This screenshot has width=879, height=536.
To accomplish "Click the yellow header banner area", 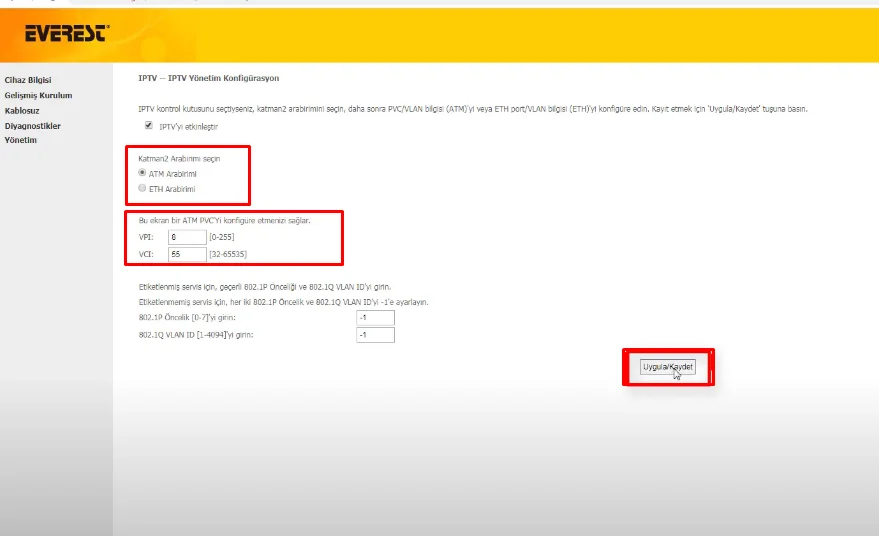I will pos(500,35).
